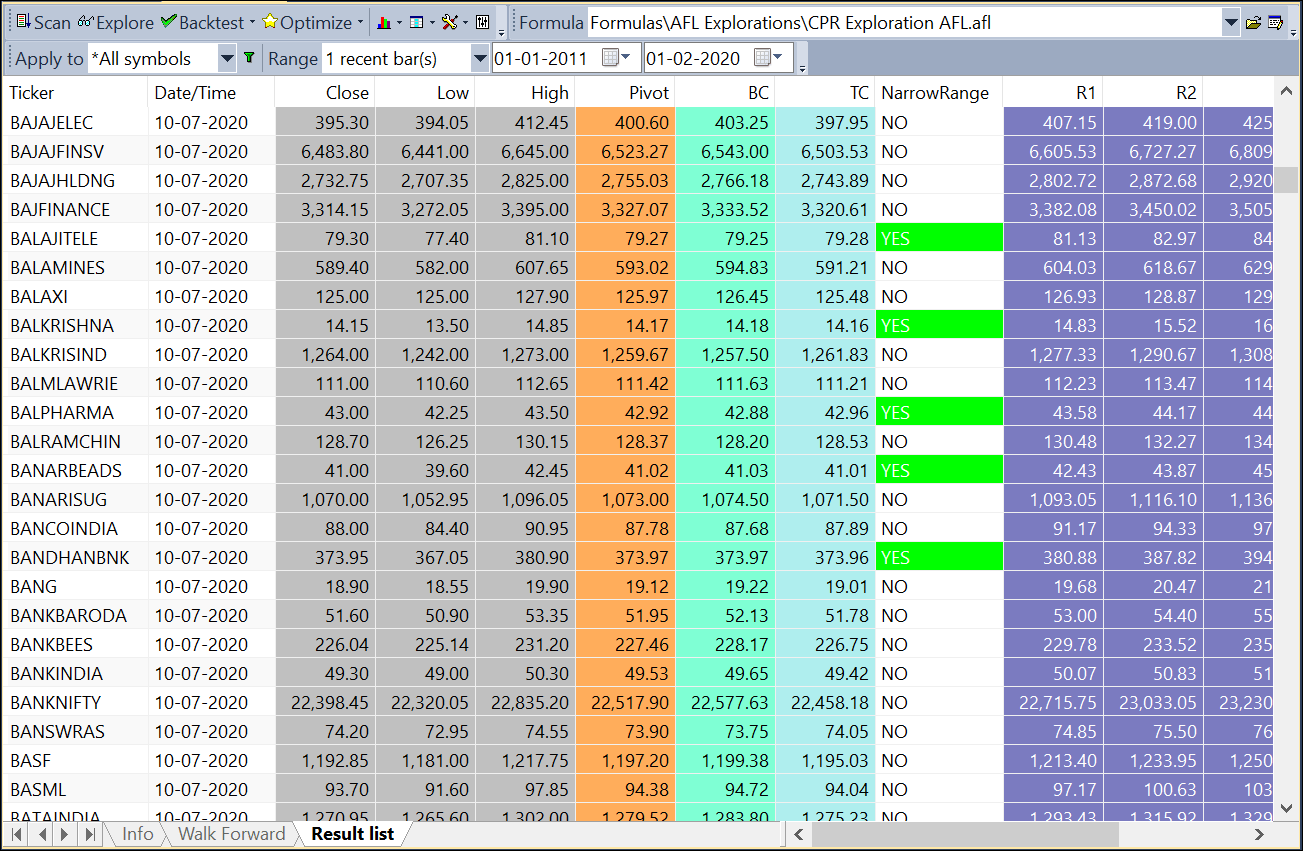Open the date range toolbar overflow options
The image size is (1303, 851).
click(x=802, y=66)
